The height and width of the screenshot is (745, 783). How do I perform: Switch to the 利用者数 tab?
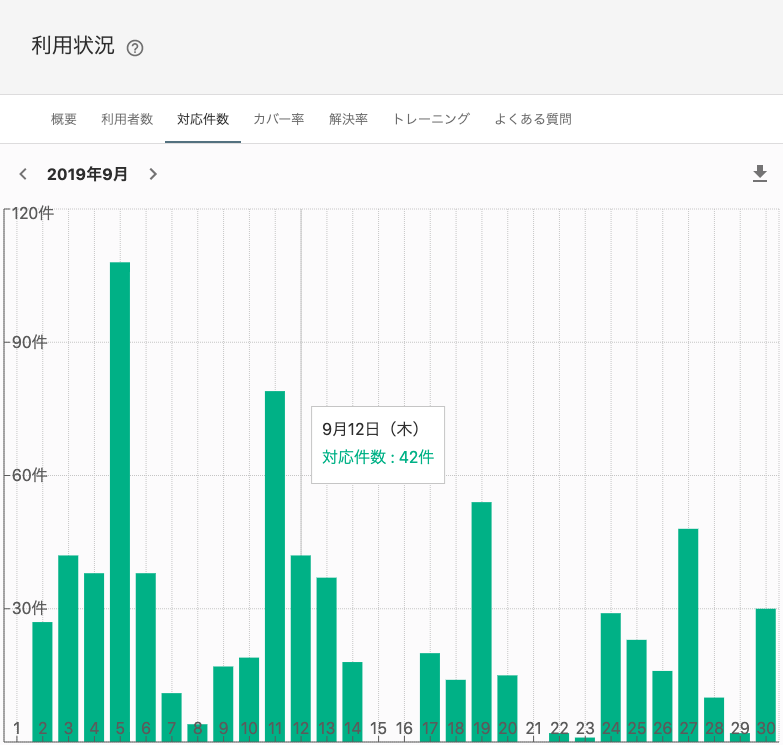[127, 119]
